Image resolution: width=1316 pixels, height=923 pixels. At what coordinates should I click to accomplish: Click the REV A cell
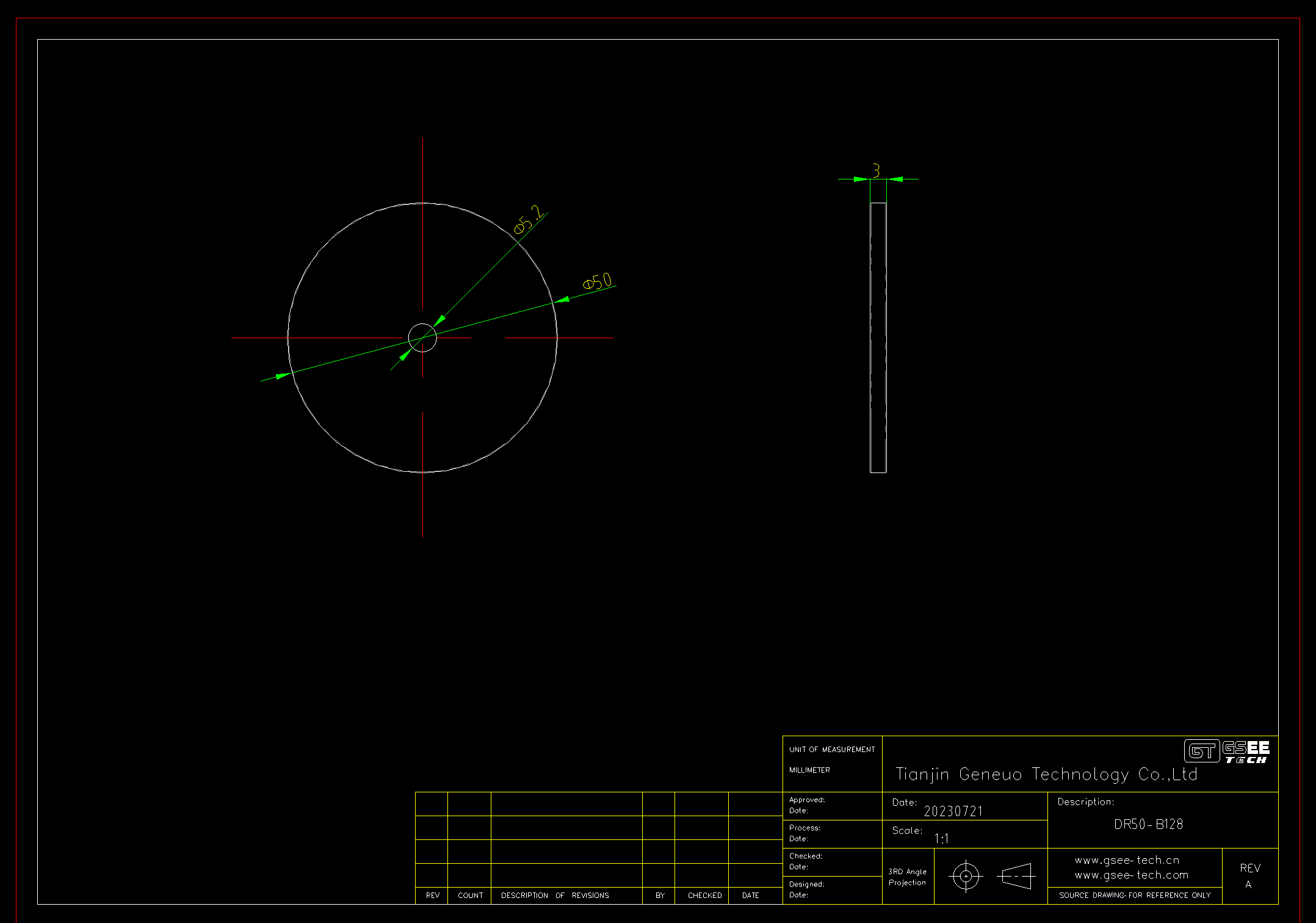pos(1249,876)
